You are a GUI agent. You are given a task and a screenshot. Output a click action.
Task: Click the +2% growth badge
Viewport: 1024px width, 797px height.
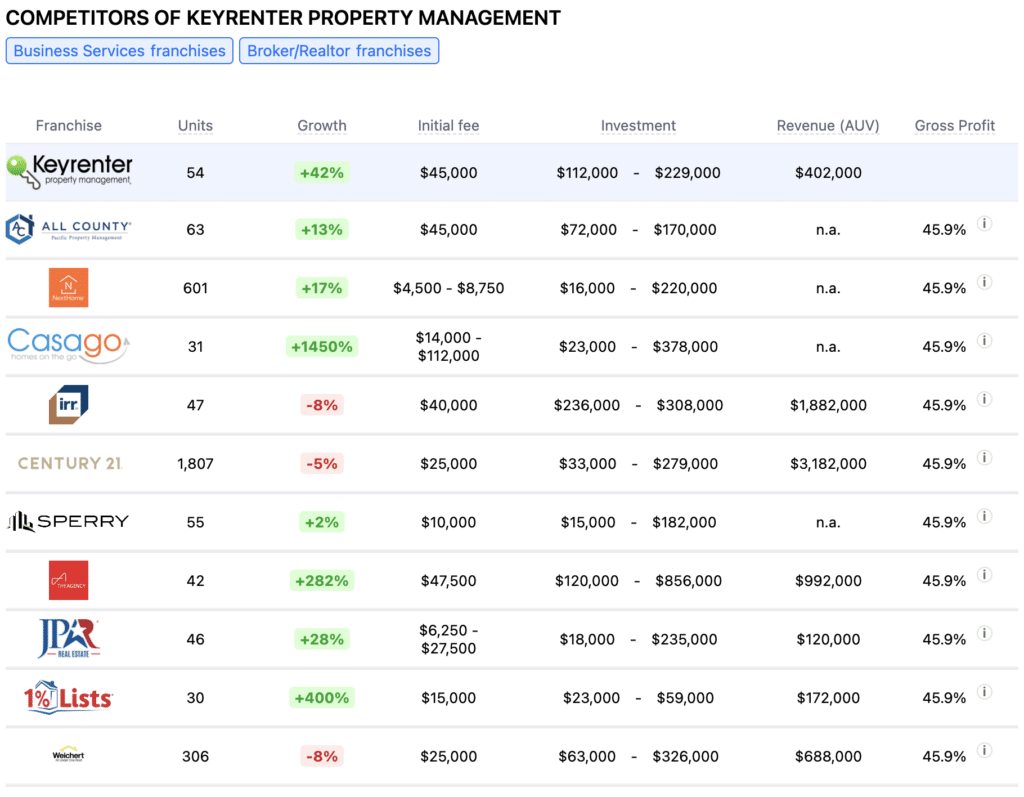click(322, 522)
